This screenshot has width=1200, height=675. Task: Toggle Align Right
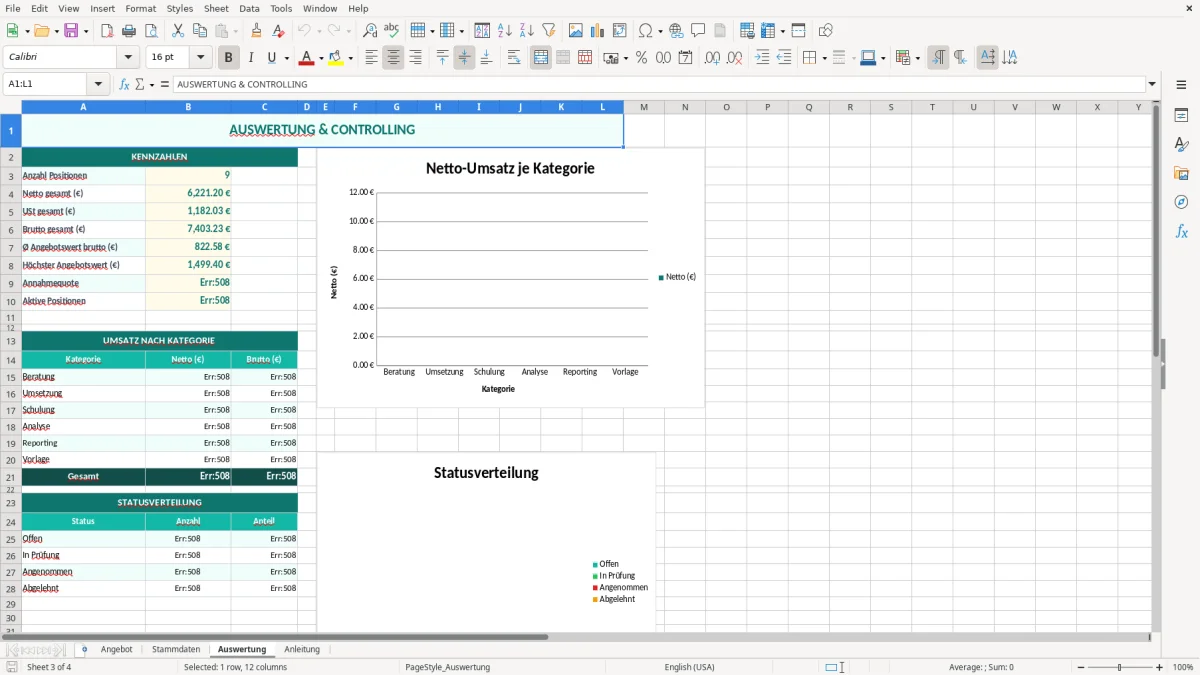point(415,58)
